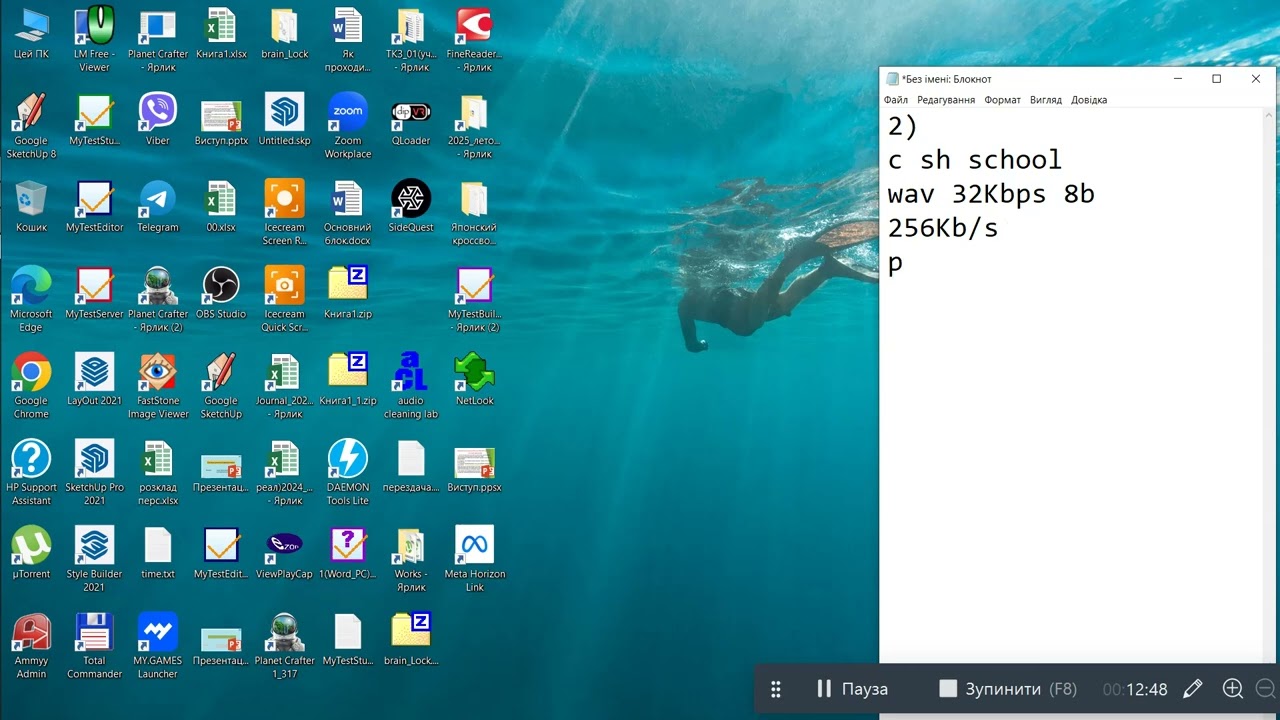Viewport: 1280px width, 720px height.
Task: Open the Viber desktop icon
Action: [158, 119]
